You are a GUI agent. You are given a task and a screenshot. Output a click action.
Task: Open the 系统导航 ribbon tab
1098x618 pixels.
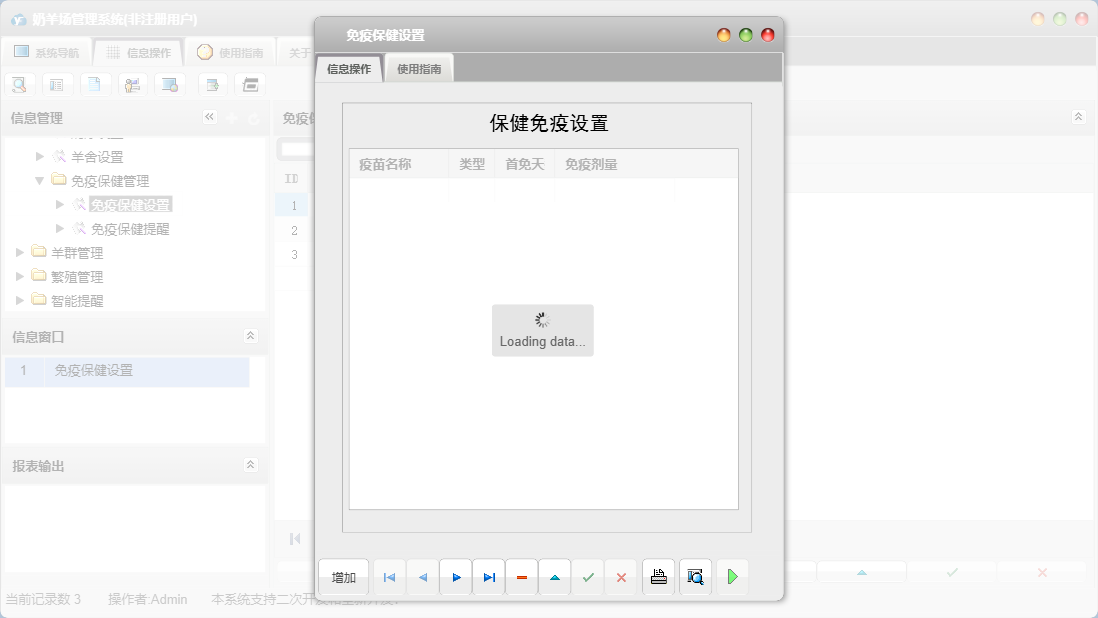pos(46,51)
